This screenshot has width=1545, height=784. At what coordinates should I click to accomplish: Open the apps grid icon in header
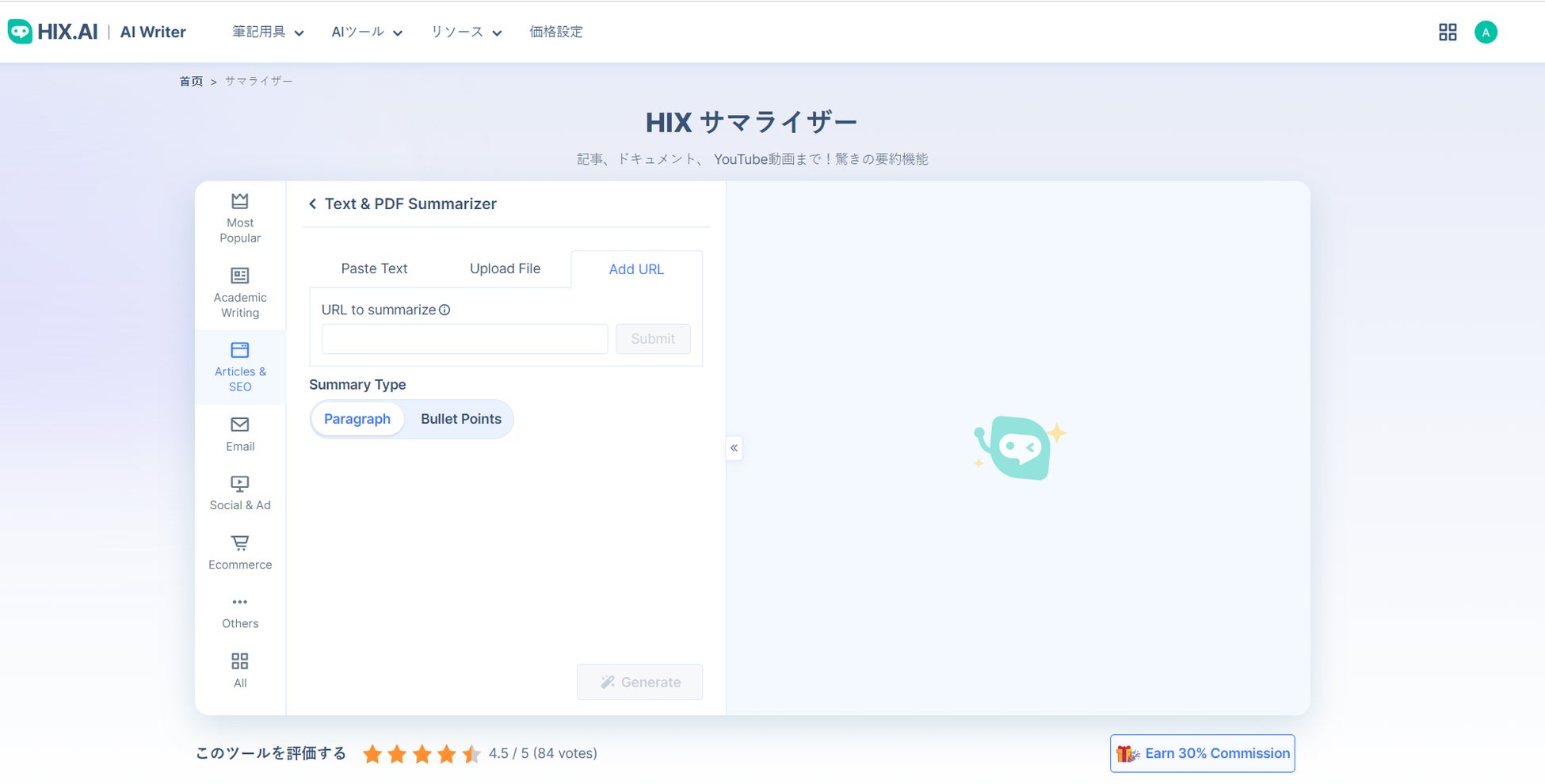pos(1448,32)
